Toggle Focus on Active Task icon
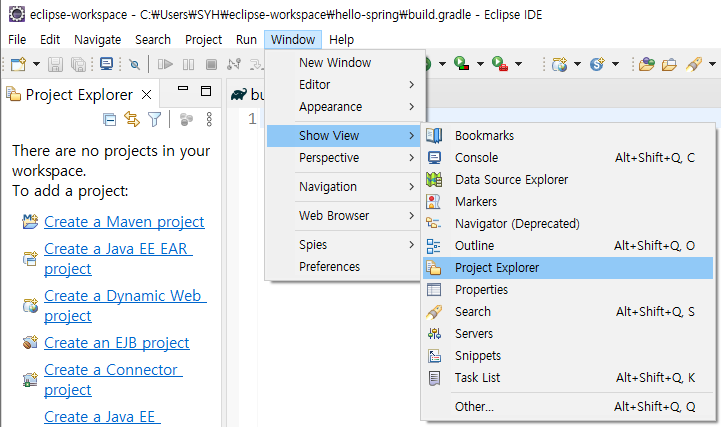Image resolution: width=721 pixels, height=427 pixels. click(x=186, y=120)
